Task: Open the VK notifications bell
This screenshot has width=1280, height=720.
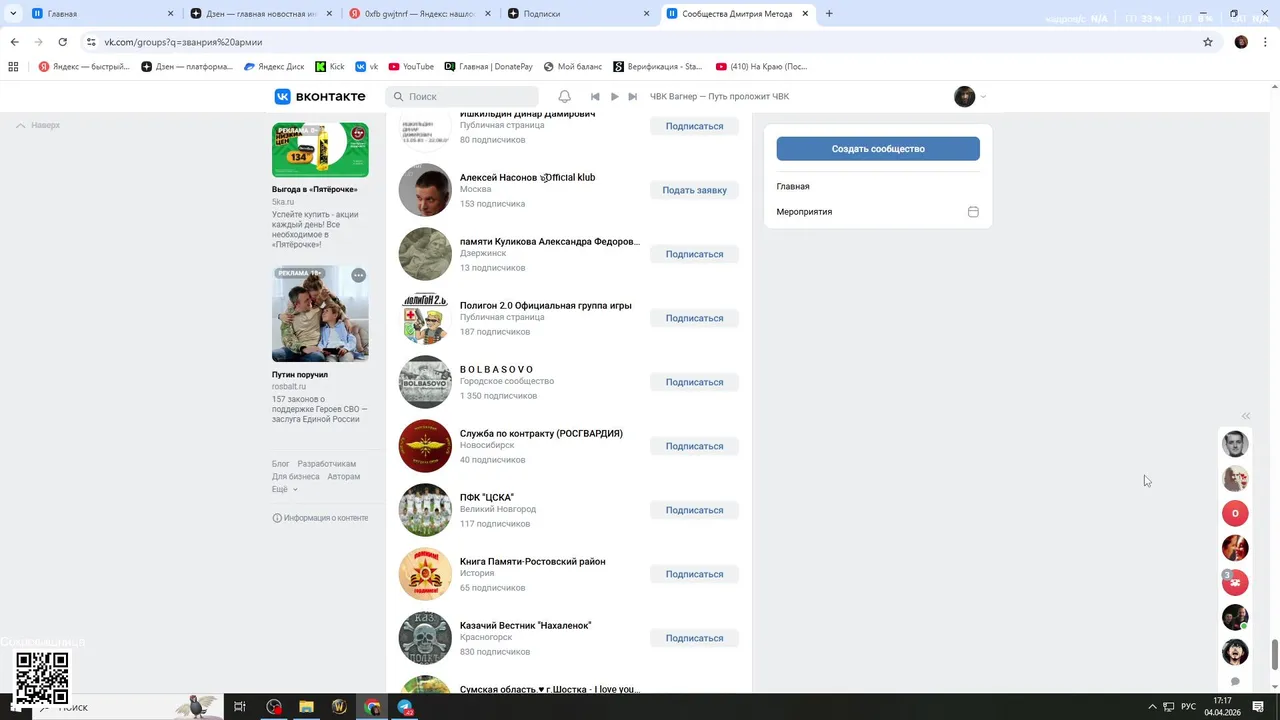Action: 565,97
